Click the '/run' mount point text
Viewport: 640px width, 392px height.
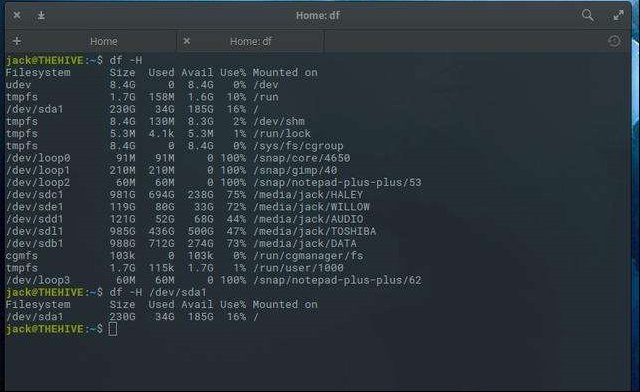coord(266,97)
